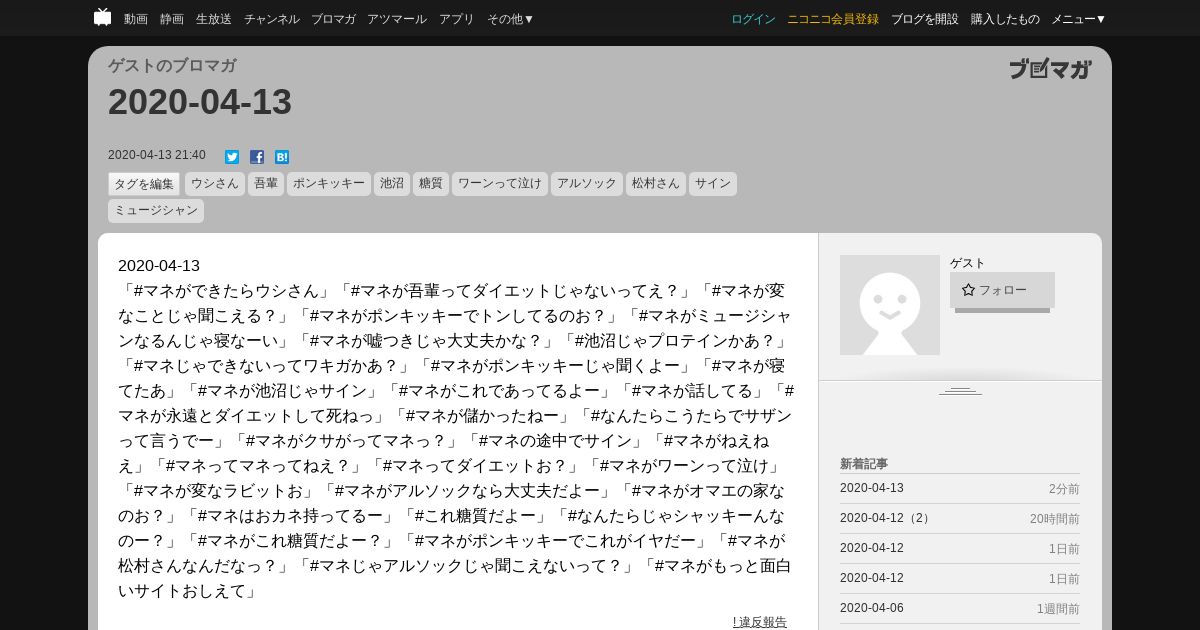Select the 吾輩 tag
This screenshot has height=630, width=1200.
pos(266,184)
